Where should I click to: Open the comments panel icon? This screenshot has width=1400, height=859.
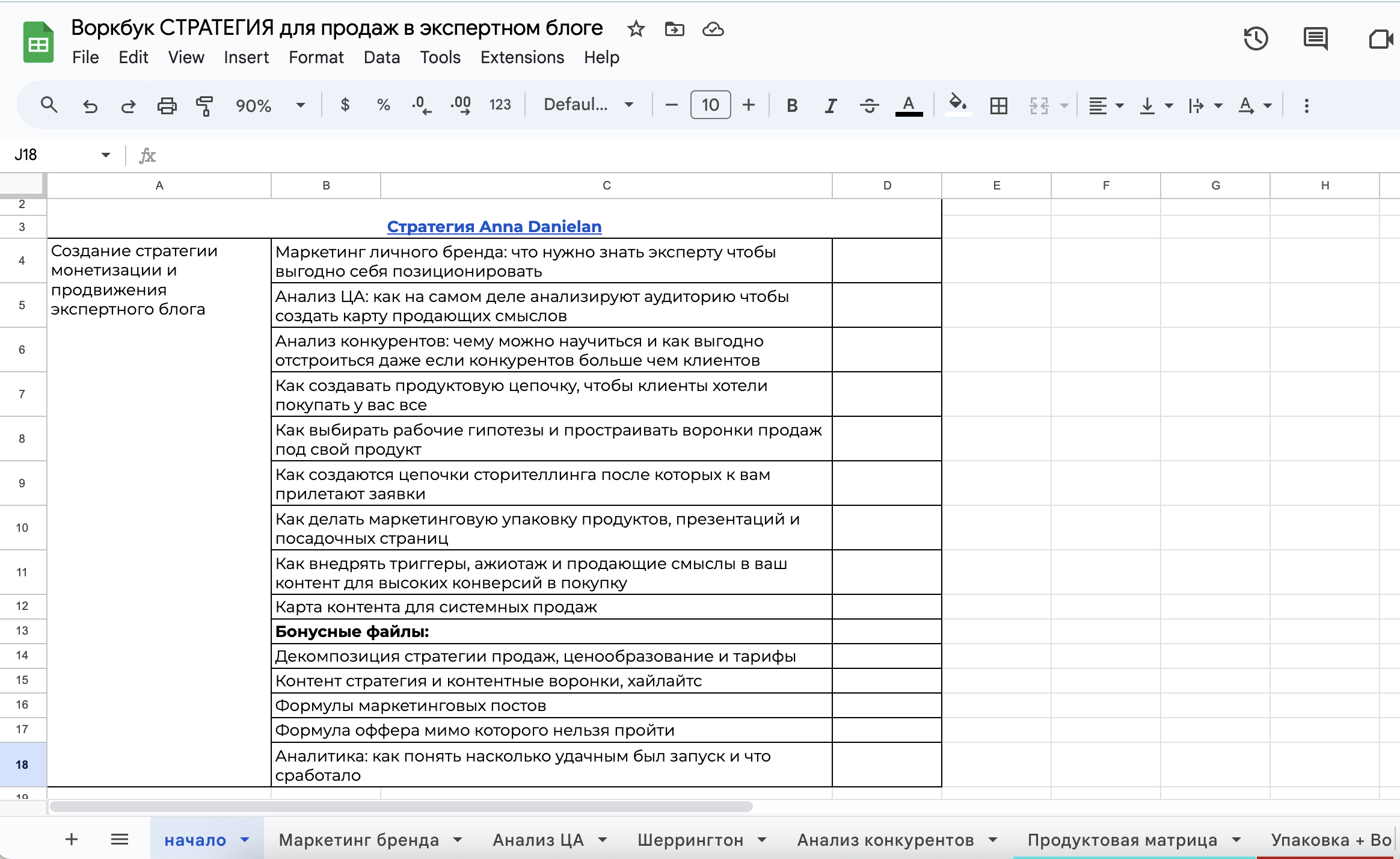1315,39
